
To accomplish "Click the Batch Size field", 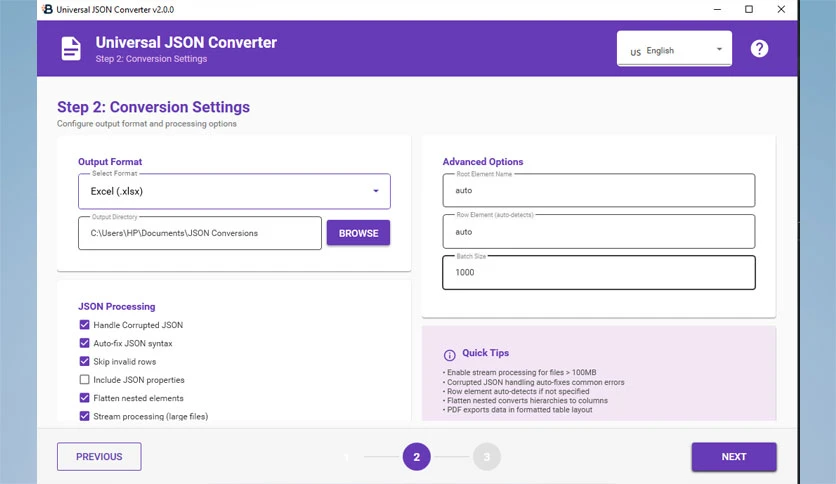I will click(599, 272).
